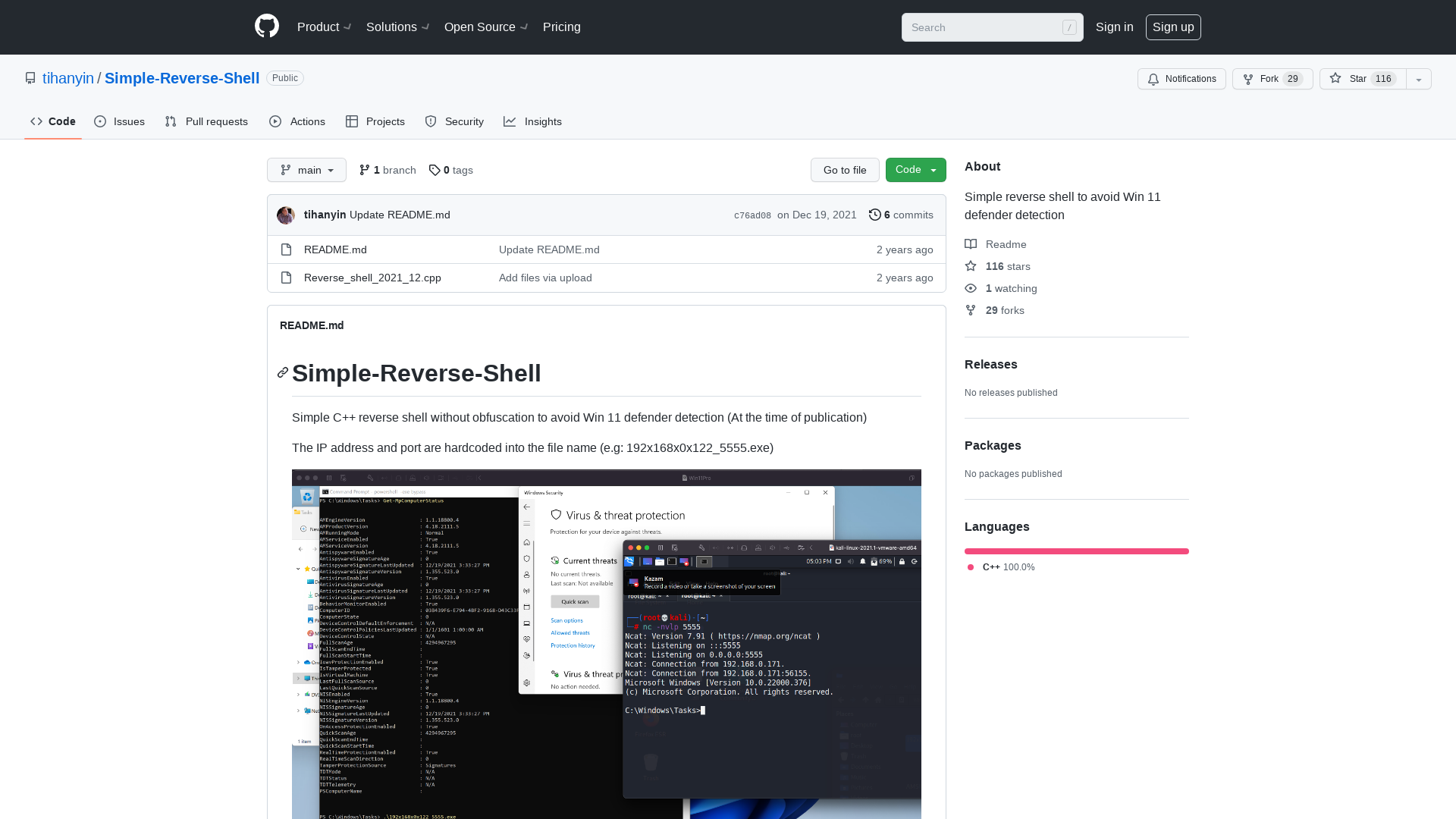The height and width of the screenshot is (819, 1456).
Task: Open the Releases section heading
Action: click(x=991, y=364)
